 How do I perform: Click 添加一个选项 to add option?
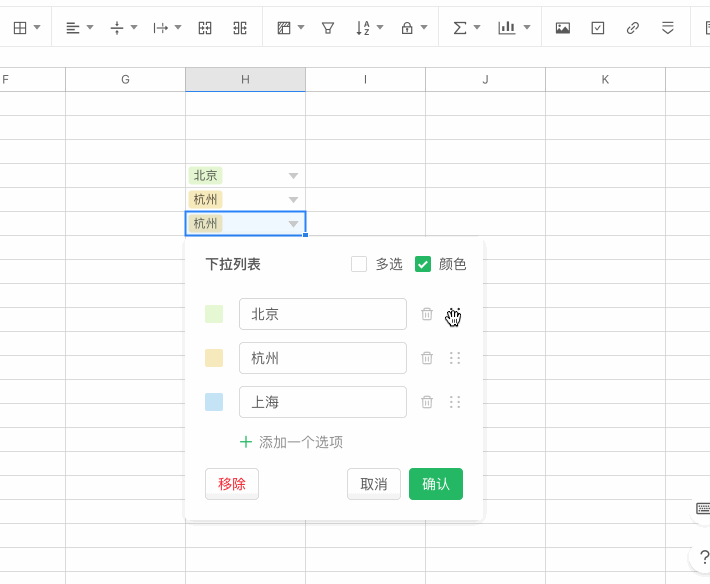(292, 442)
